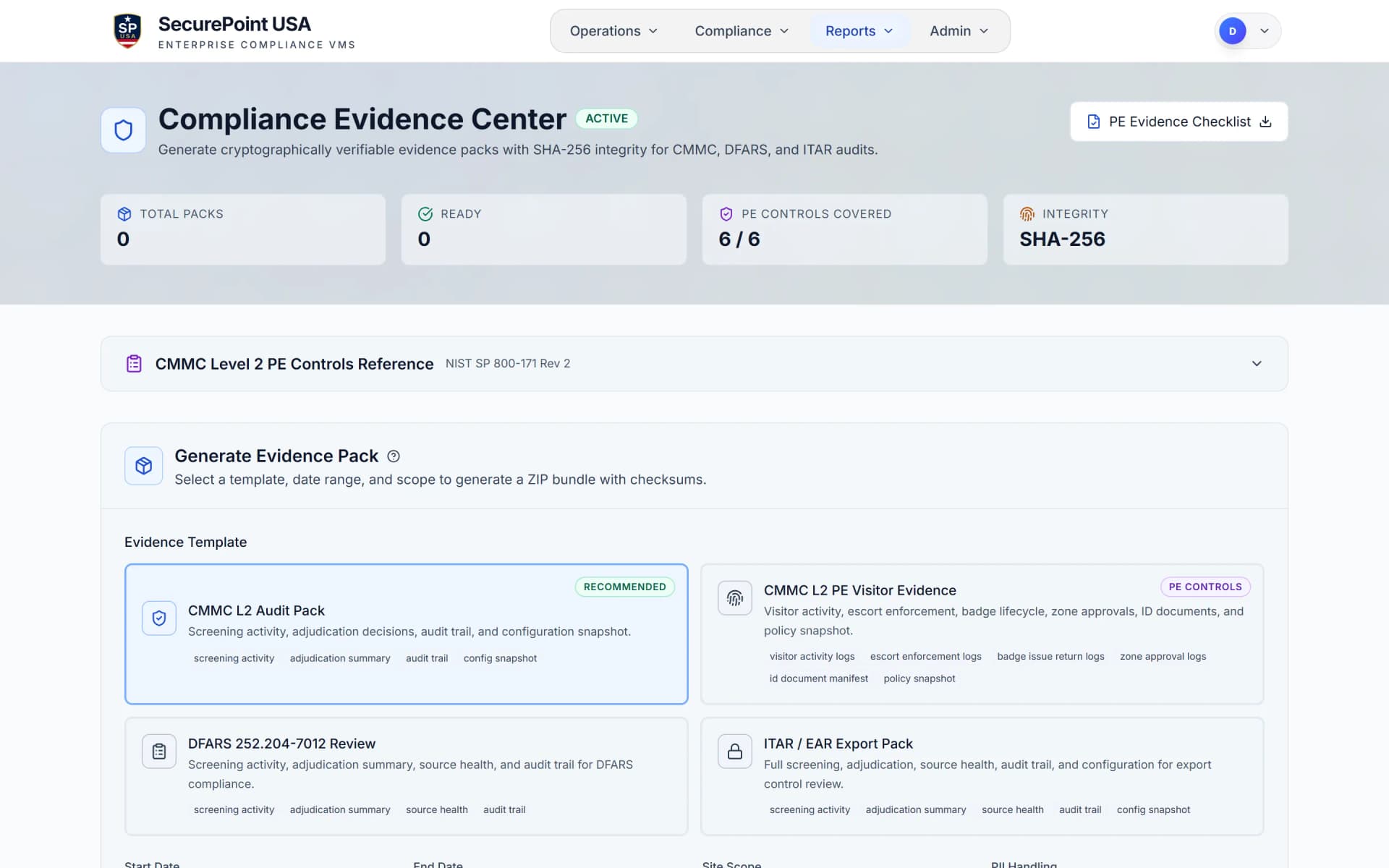1389x868 pixels.
Task: Open the Admin menu
Action: pos(959,31)
